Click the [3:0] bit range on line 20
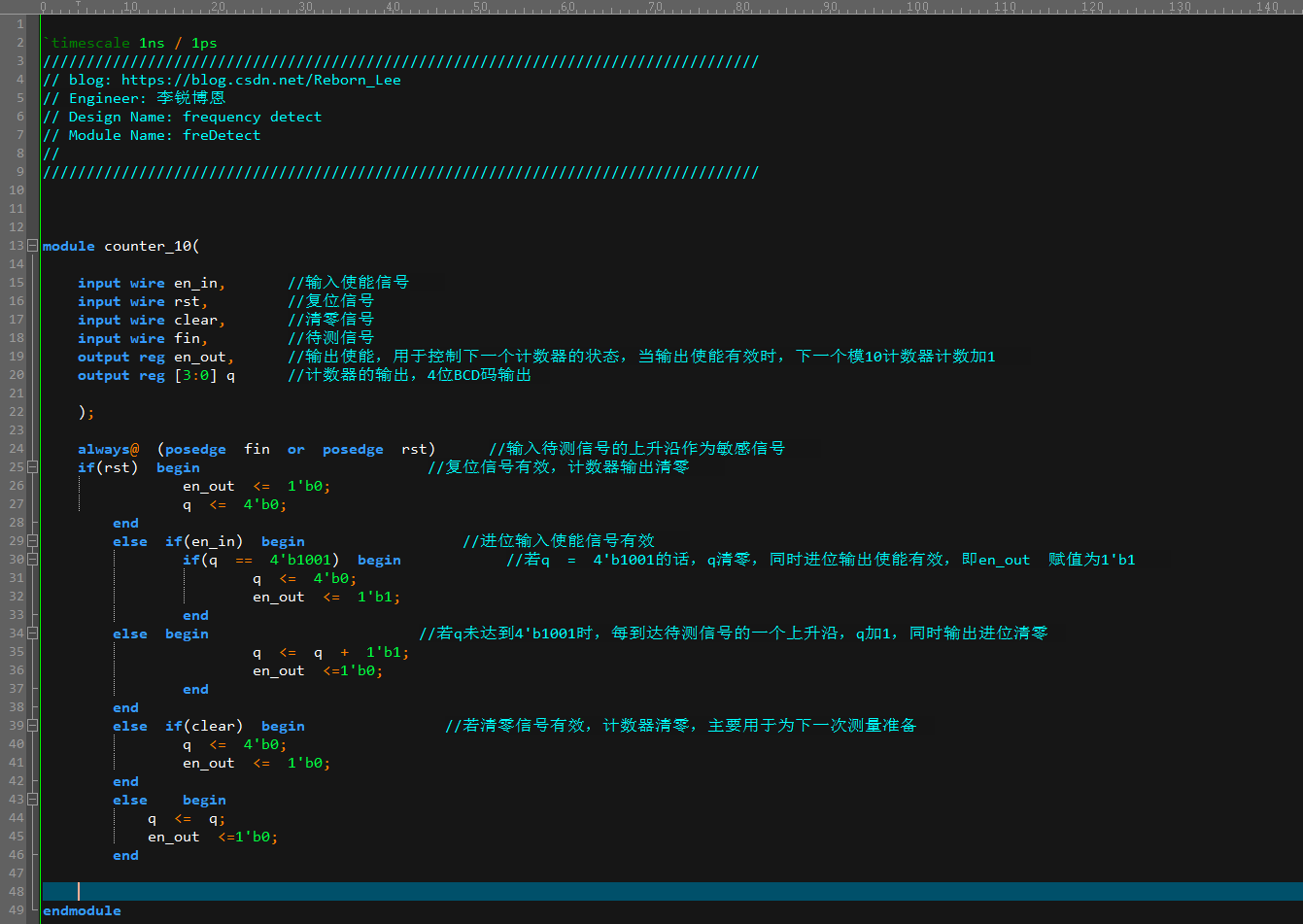Image resolution: width=1303 pixels, height=924 pixels. (195, 375)
